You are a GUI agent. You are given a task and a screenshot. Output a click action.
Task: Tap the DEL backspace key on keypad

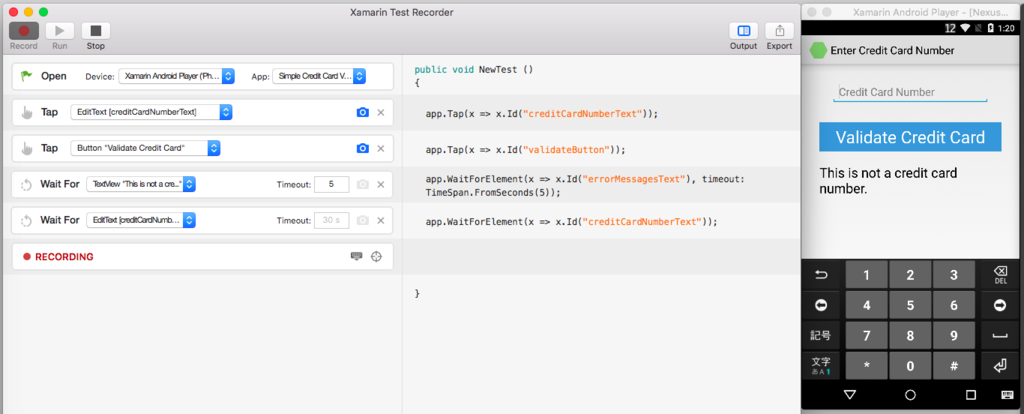pos(1000,275)
